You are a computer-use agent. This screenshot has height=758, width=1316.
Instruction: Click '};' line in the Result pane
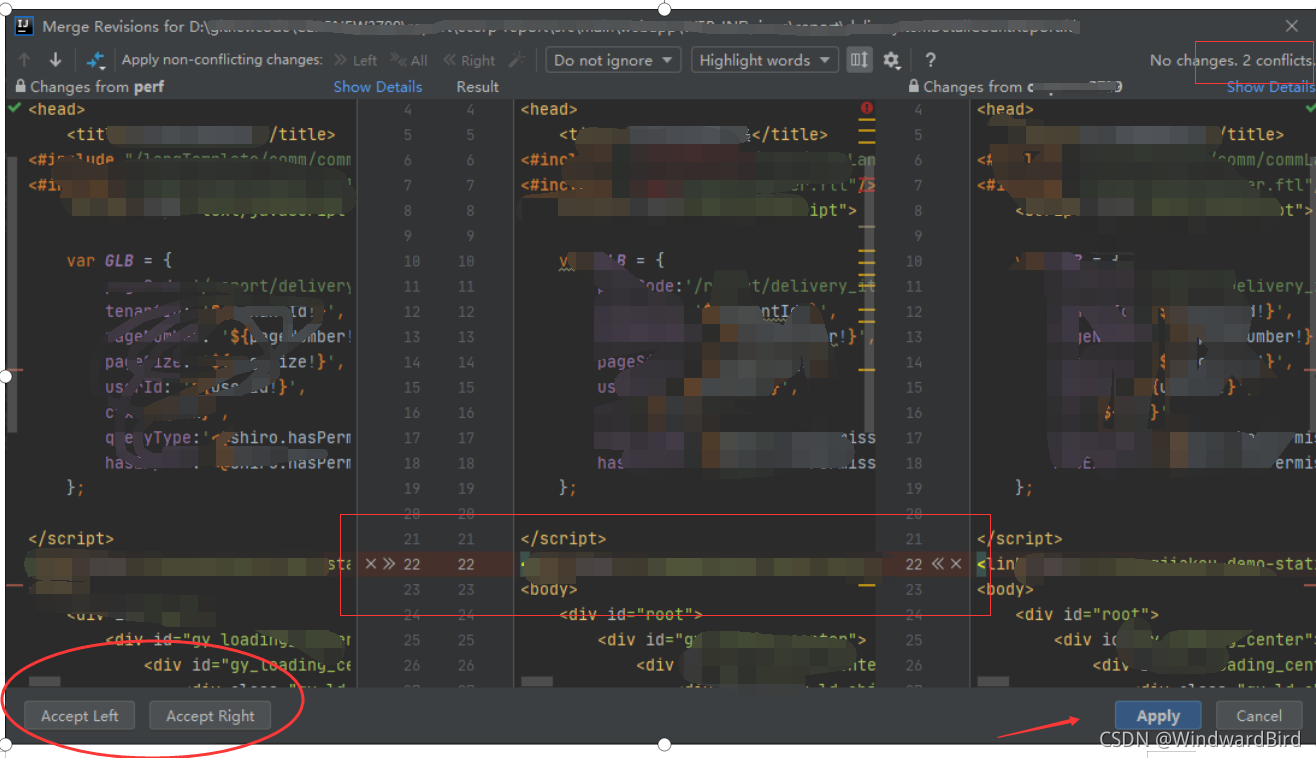click(568, 488)
